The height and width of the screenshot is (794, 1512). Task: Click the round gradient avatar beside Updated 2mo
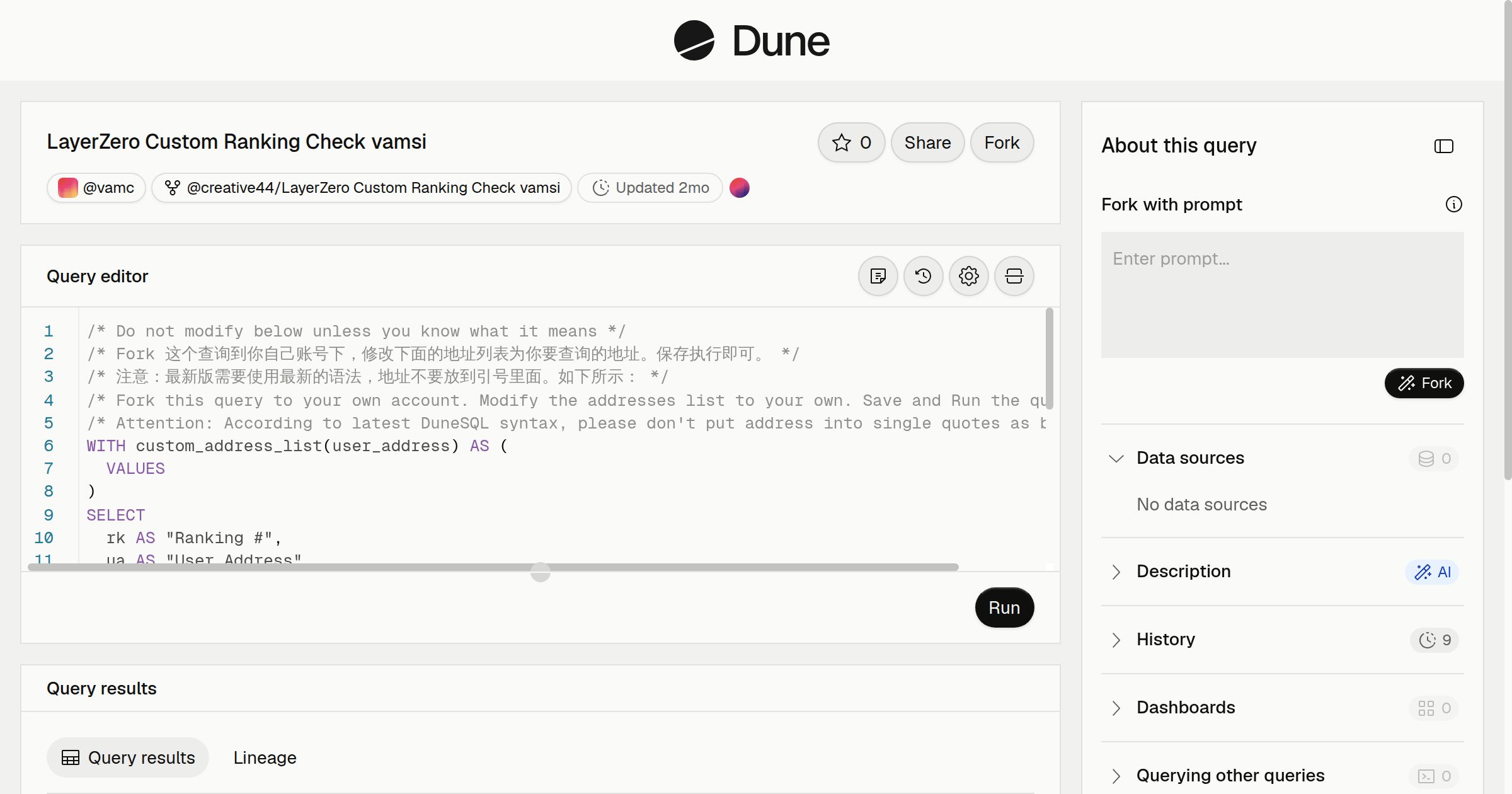739,188
